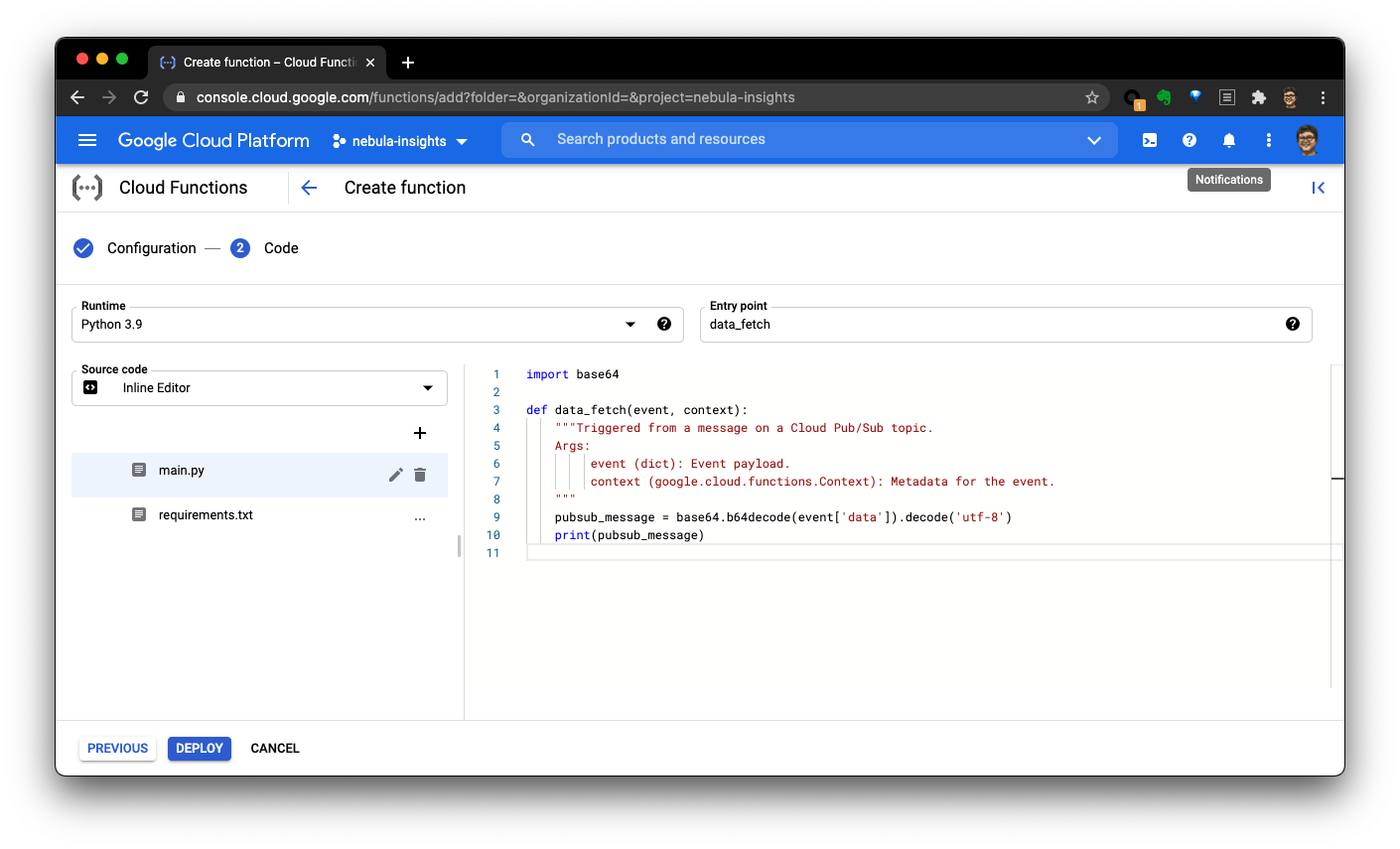Image resolution: width=1400 pixels, height=849 pixels.
Task: Open the nebula-insights project selector
Action: [400, 141]
